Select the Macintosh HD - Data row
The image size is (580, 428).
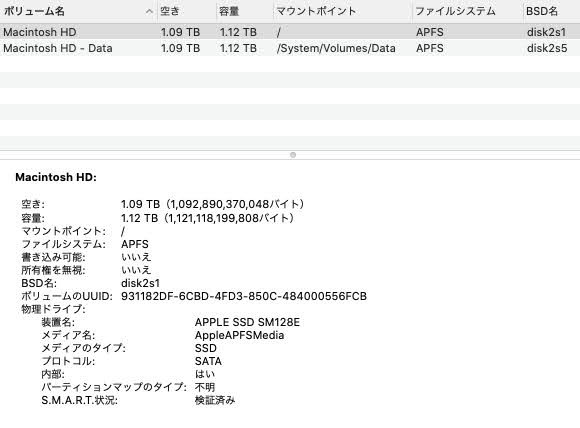(290, 48)
